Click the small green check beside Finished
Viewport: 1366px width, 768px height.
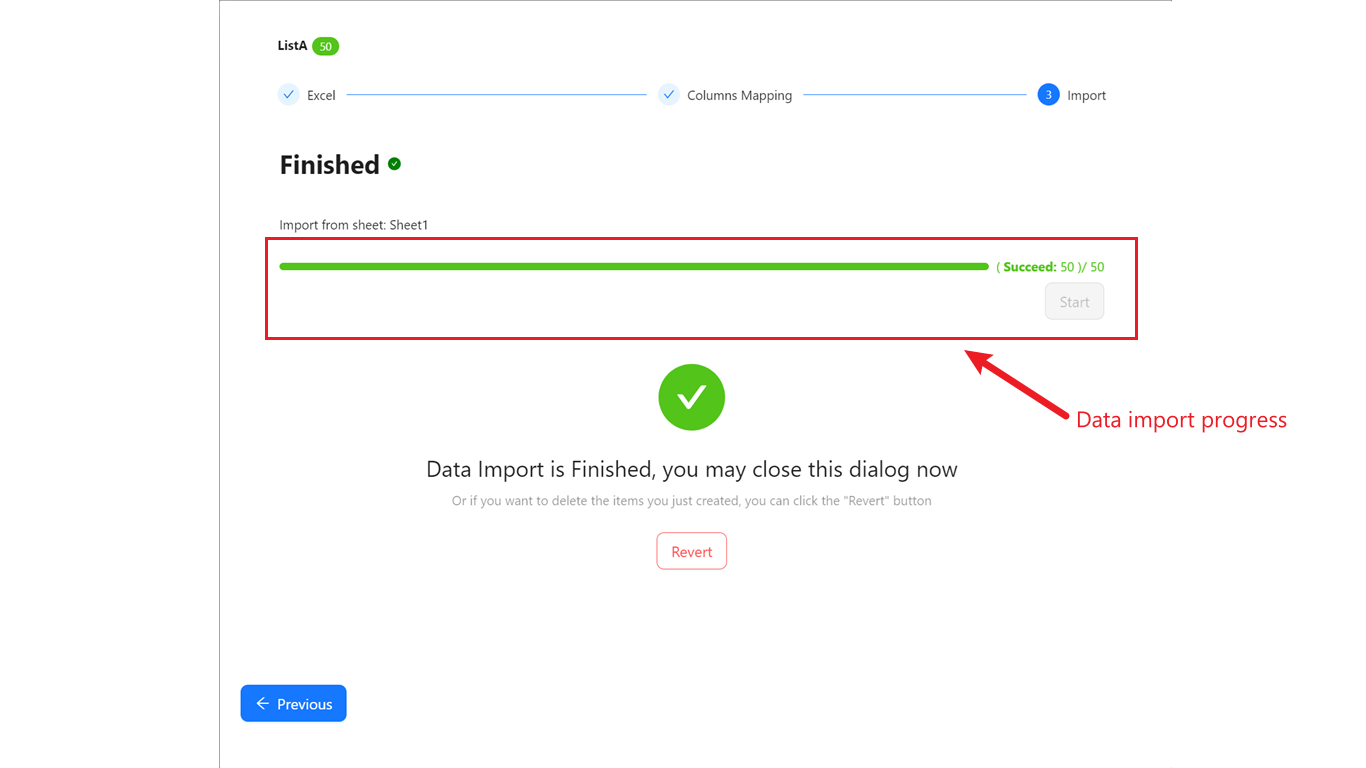click(x=394, y=164)
